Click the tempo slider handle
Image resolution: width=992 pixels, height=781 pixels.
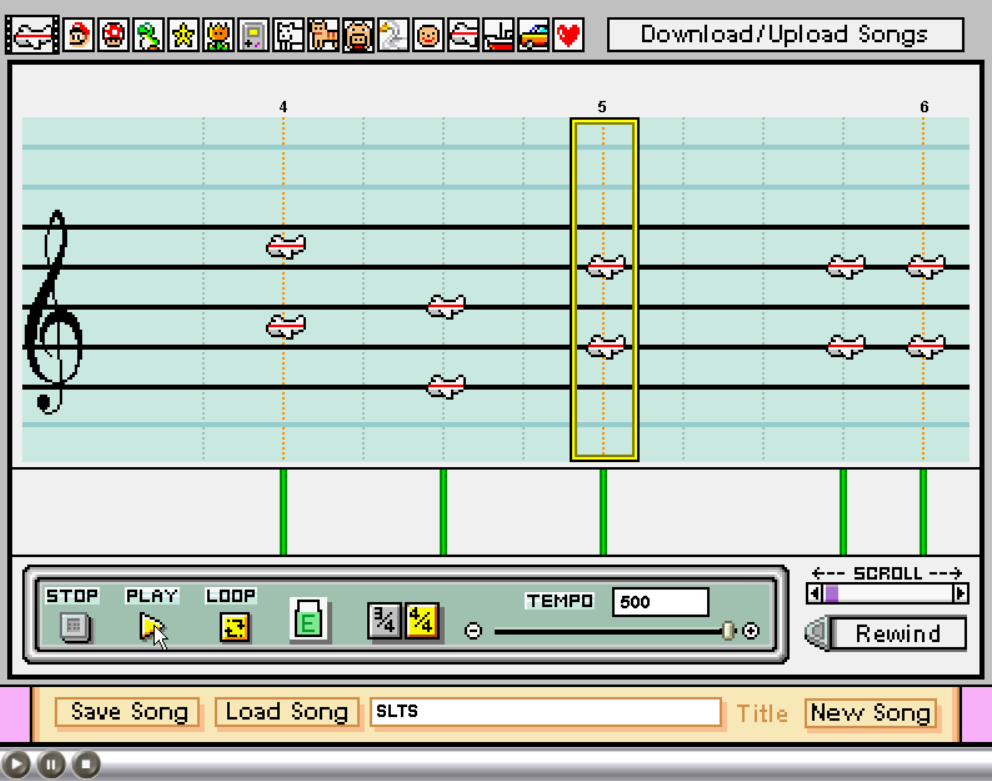click(x=728, y=630)
